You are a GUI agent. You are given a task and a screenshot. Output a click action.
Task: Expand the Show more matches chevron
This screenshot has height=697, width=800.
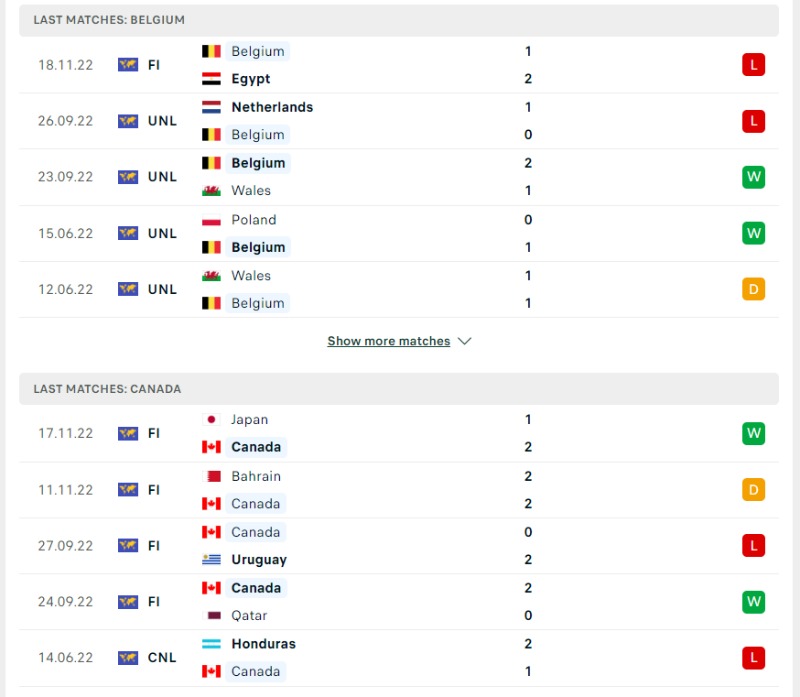pyautogui.click(x=464, y=341)
